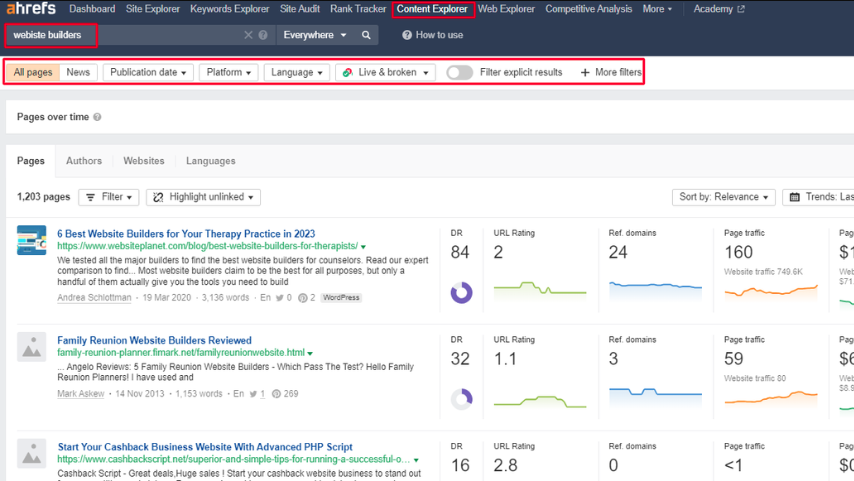The width and height of the screenshot is (854, 481).
Task: Click DR donut chart for Family Reunion result
Action: [461, 399]
